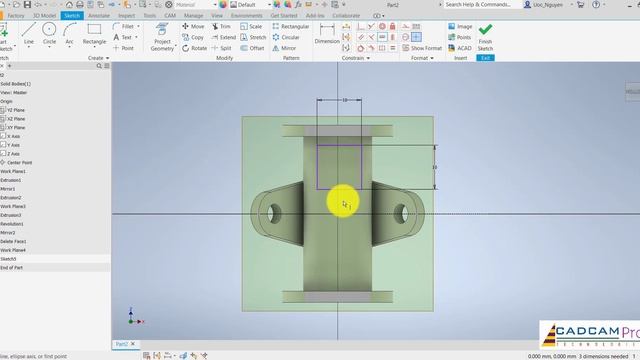Select the Extend tool

(224, 37)
